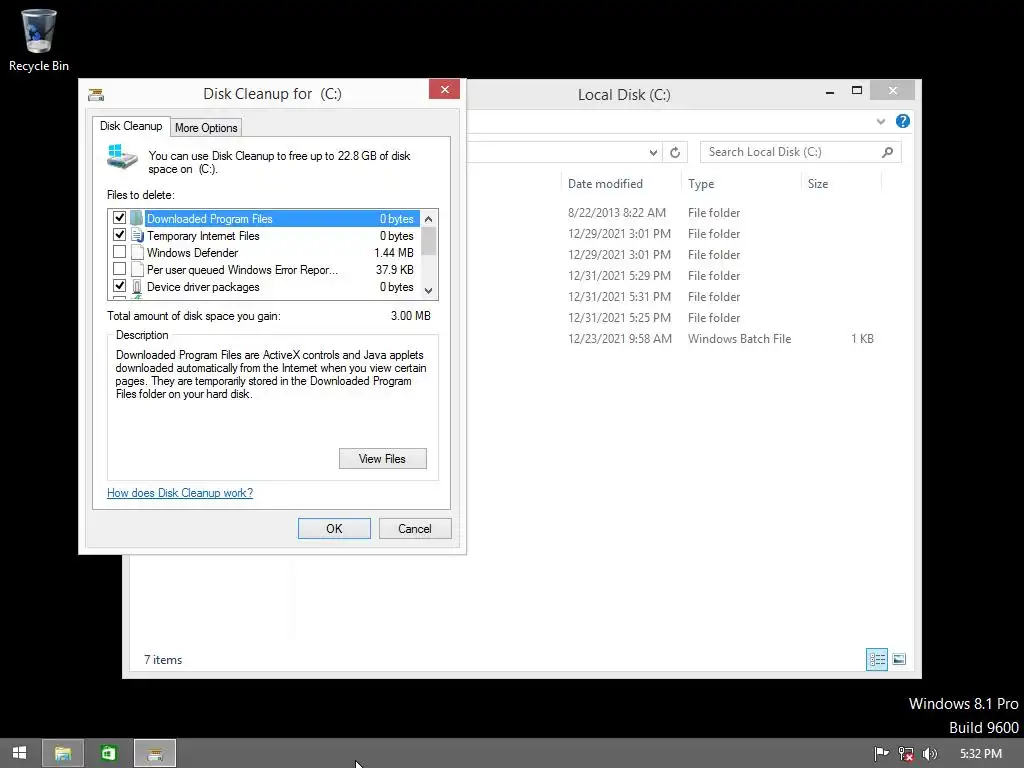Open the address bar history dropdown
Viewport: 1024px width, 768px height.
(x=653, y=153)
